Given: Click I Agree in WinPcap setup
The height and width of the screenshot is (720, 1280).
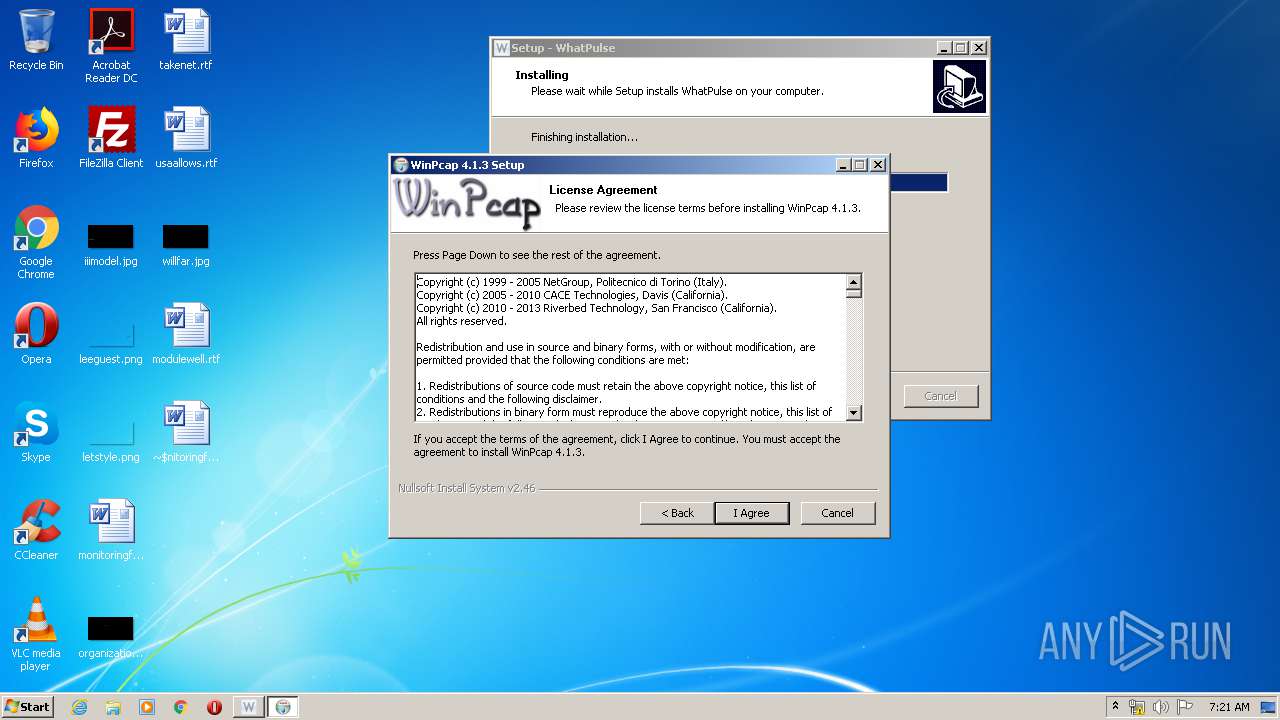Looking at the screenshot, I should (x=752, y=513).
